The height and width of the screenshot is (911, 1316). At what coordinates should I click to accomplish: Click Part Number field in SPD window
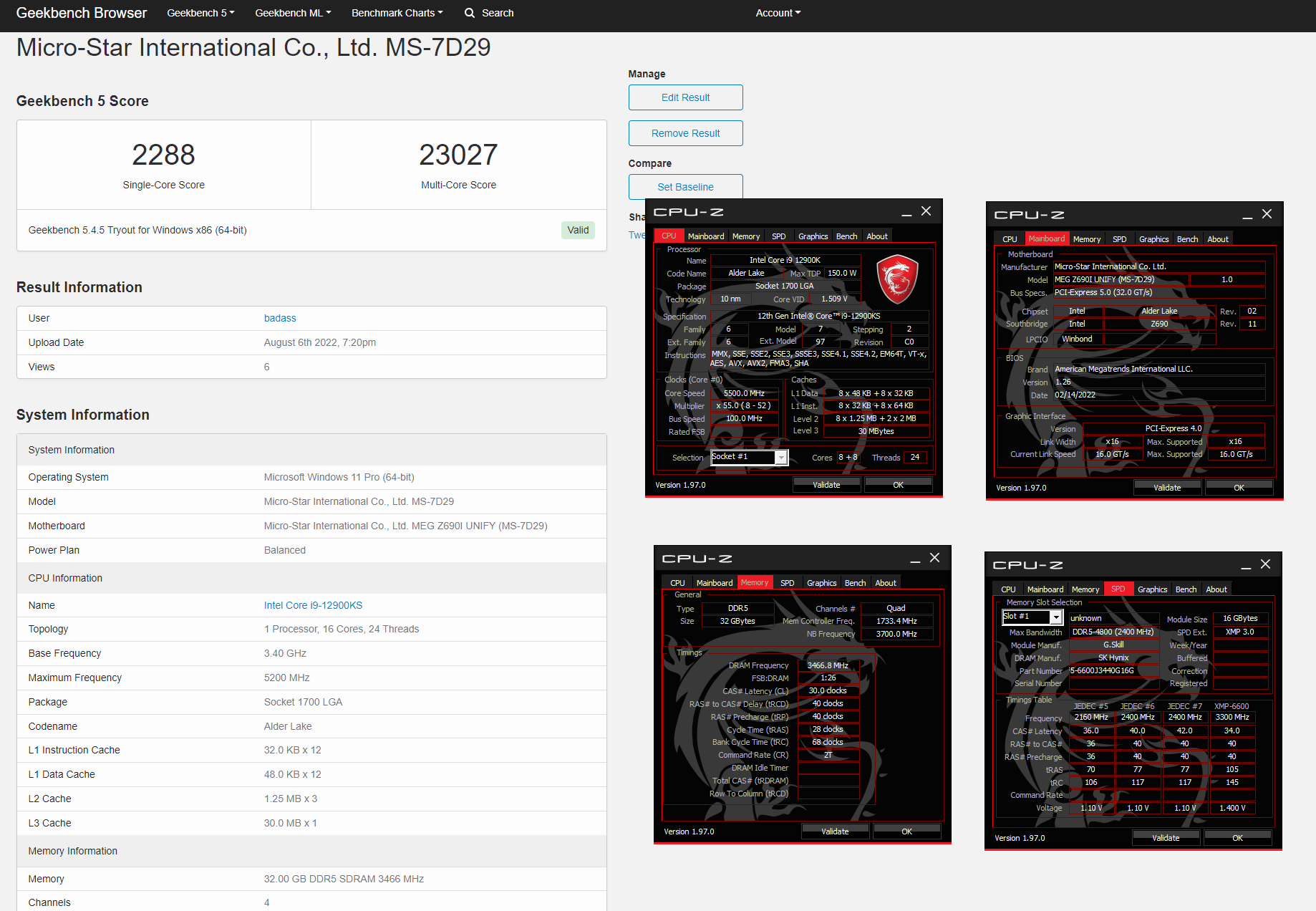pyautogui.click(x=1113, y=670)
